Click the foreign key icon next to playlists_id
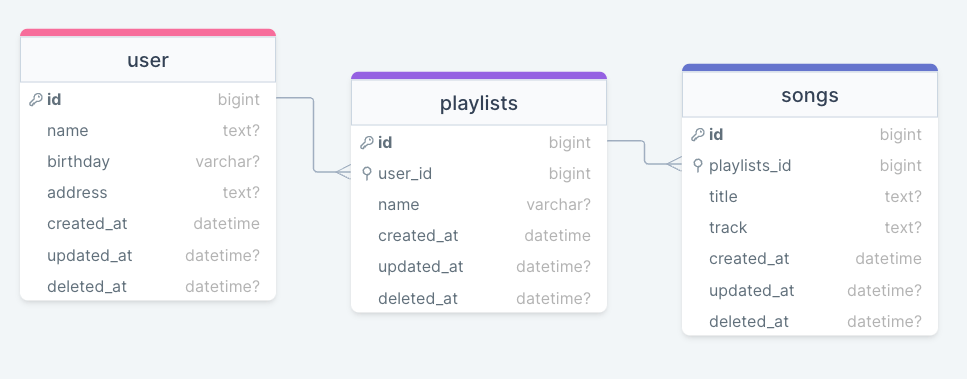Image resolution: width=967 pixels, height=379 pixels. [x=698, y=165]
